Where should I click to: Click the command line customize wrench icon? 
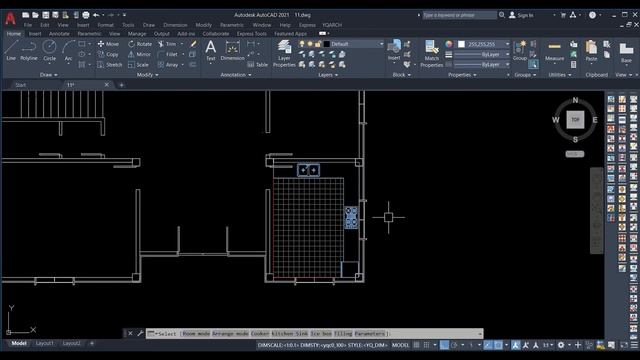coord(140,333)
